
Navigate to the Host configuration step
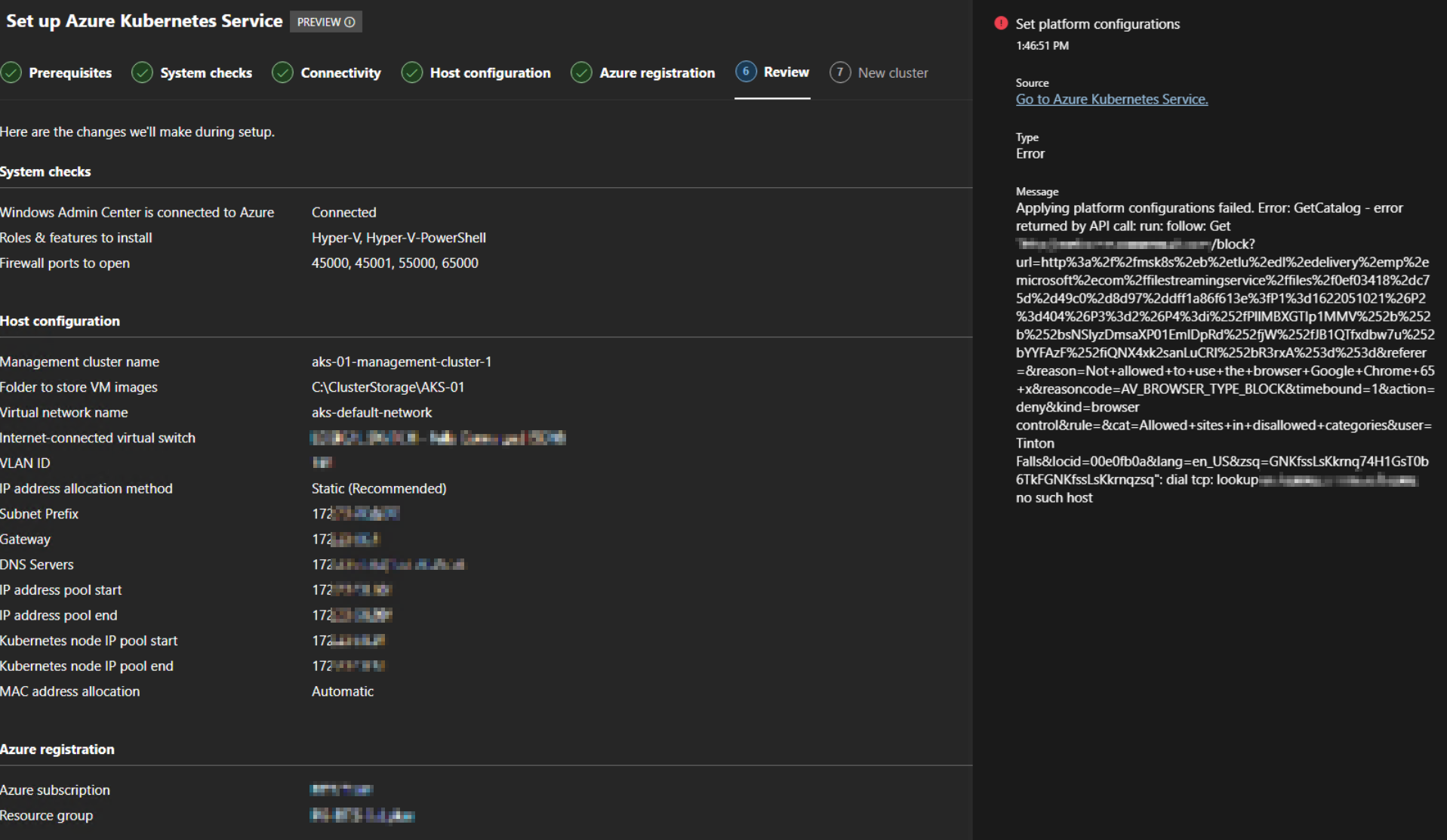[490, 72]
